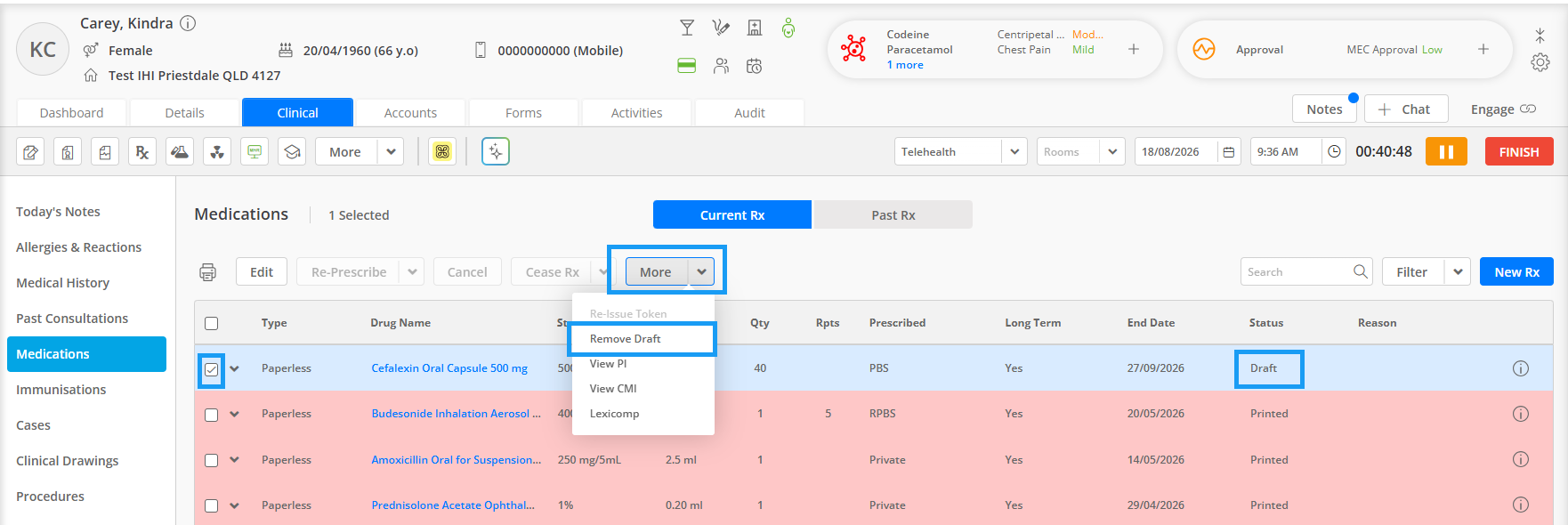Open the Audit tab
Screen dimensions: 1568x525
(x=749, y=113)
